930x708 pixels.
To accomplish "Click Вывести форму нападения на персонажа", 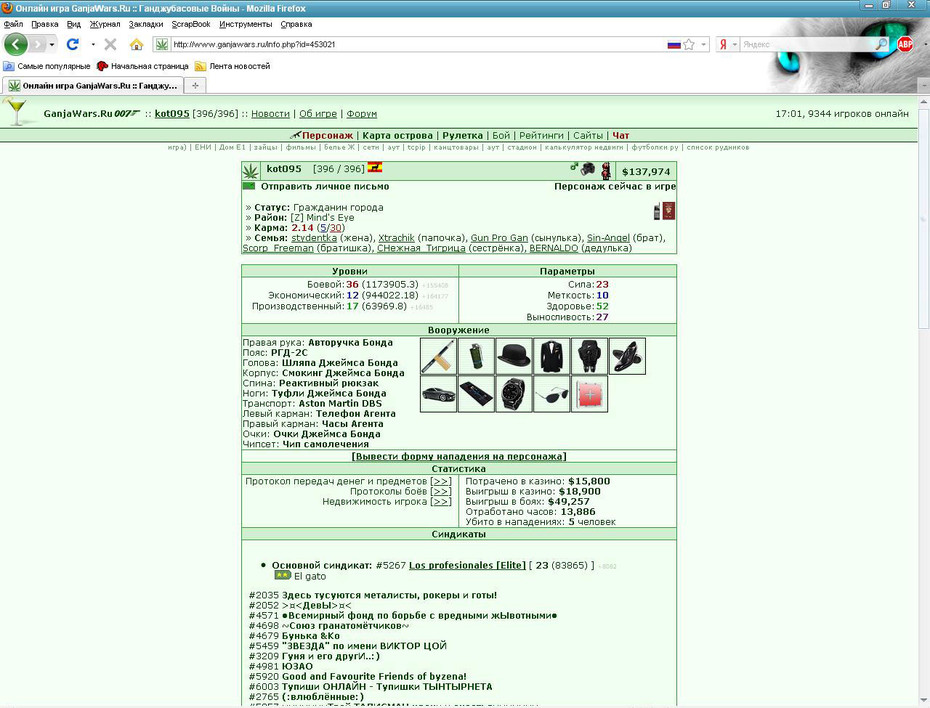I will (x=459, y=457).
